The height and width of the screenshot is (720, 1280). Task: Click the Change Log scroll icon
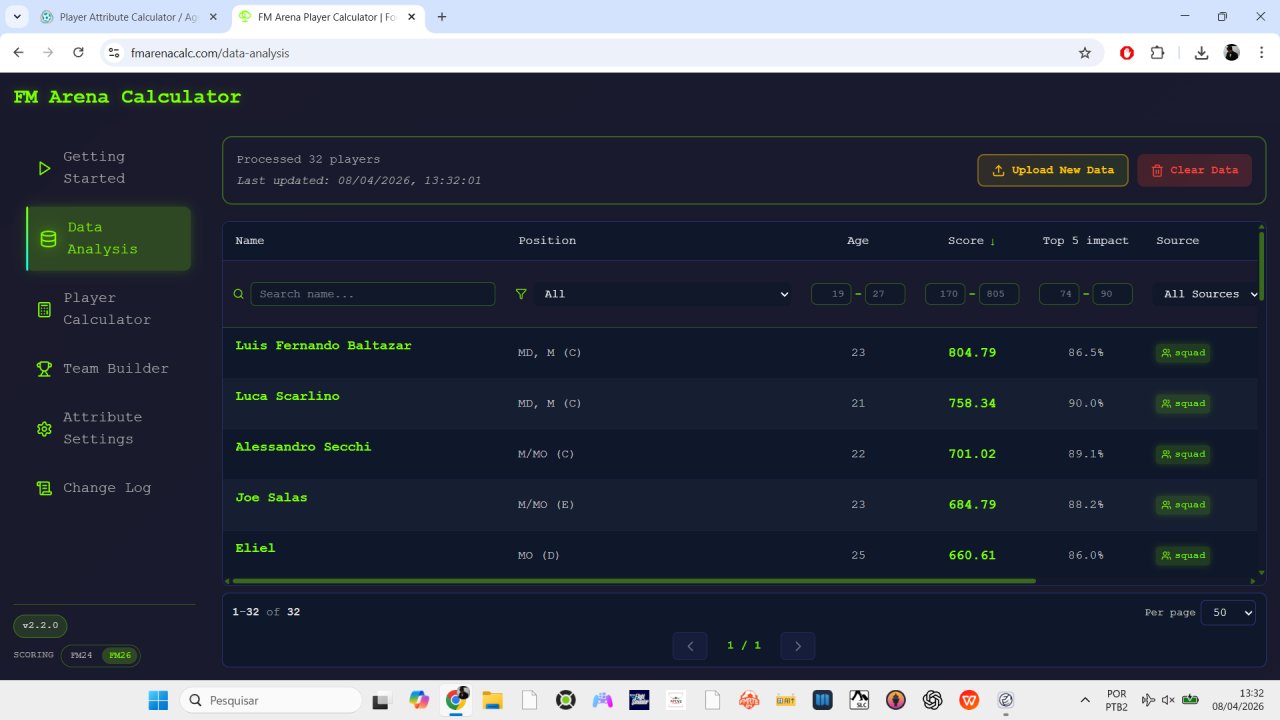pyautogui.click(x=44, y=488)
